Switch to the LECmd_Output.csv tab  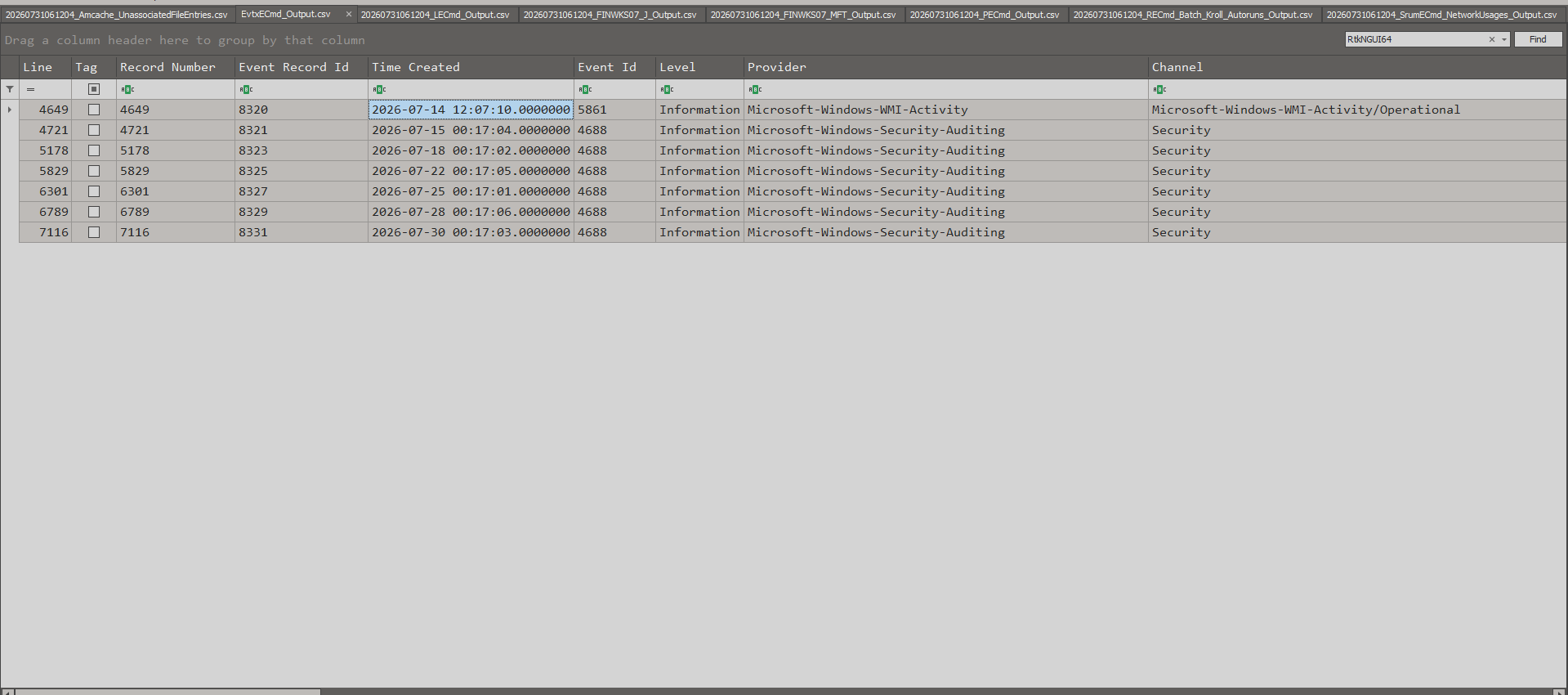click(436, 15)
